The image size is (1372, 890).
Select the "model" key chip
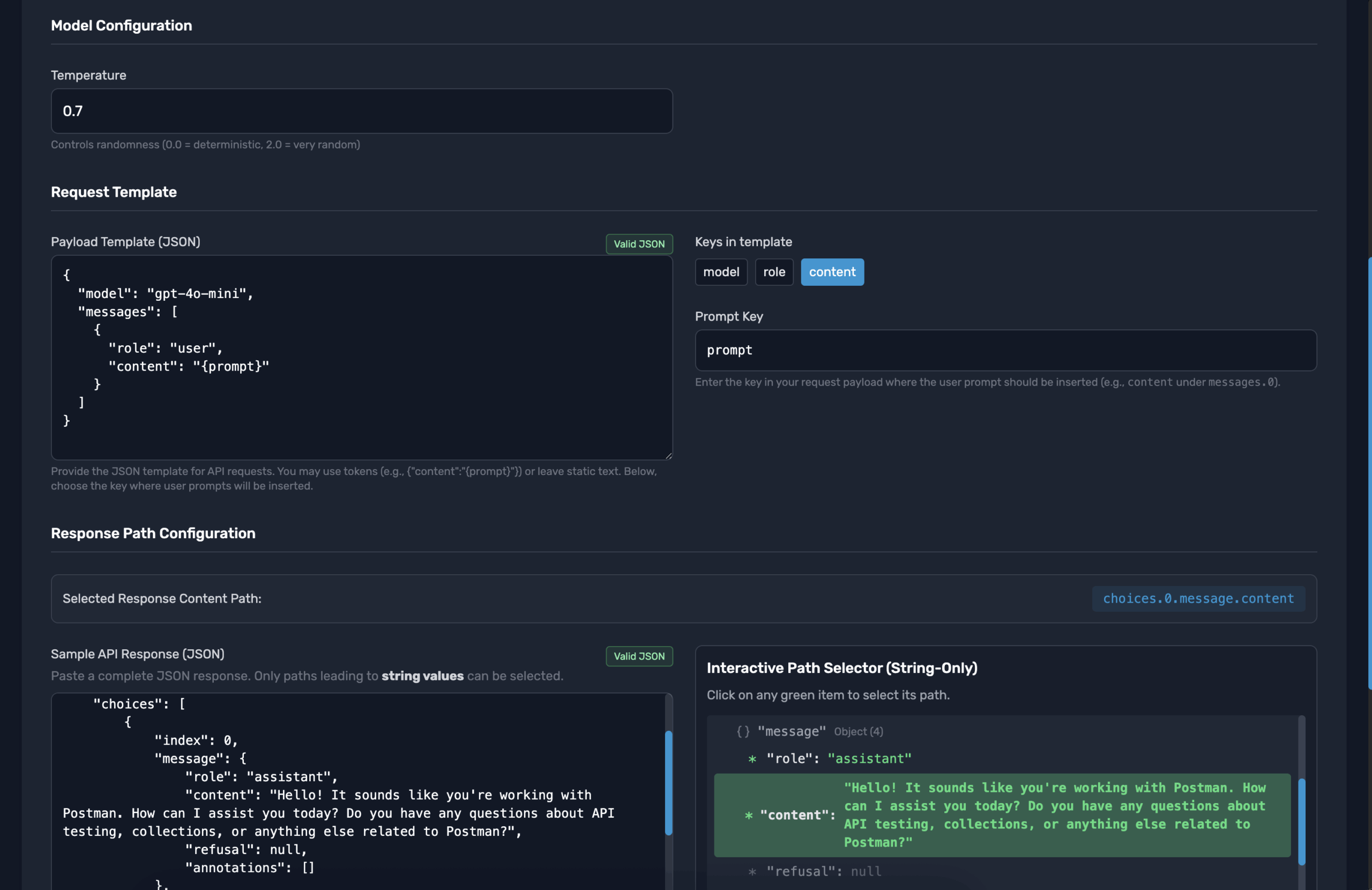tap(721, 272)
